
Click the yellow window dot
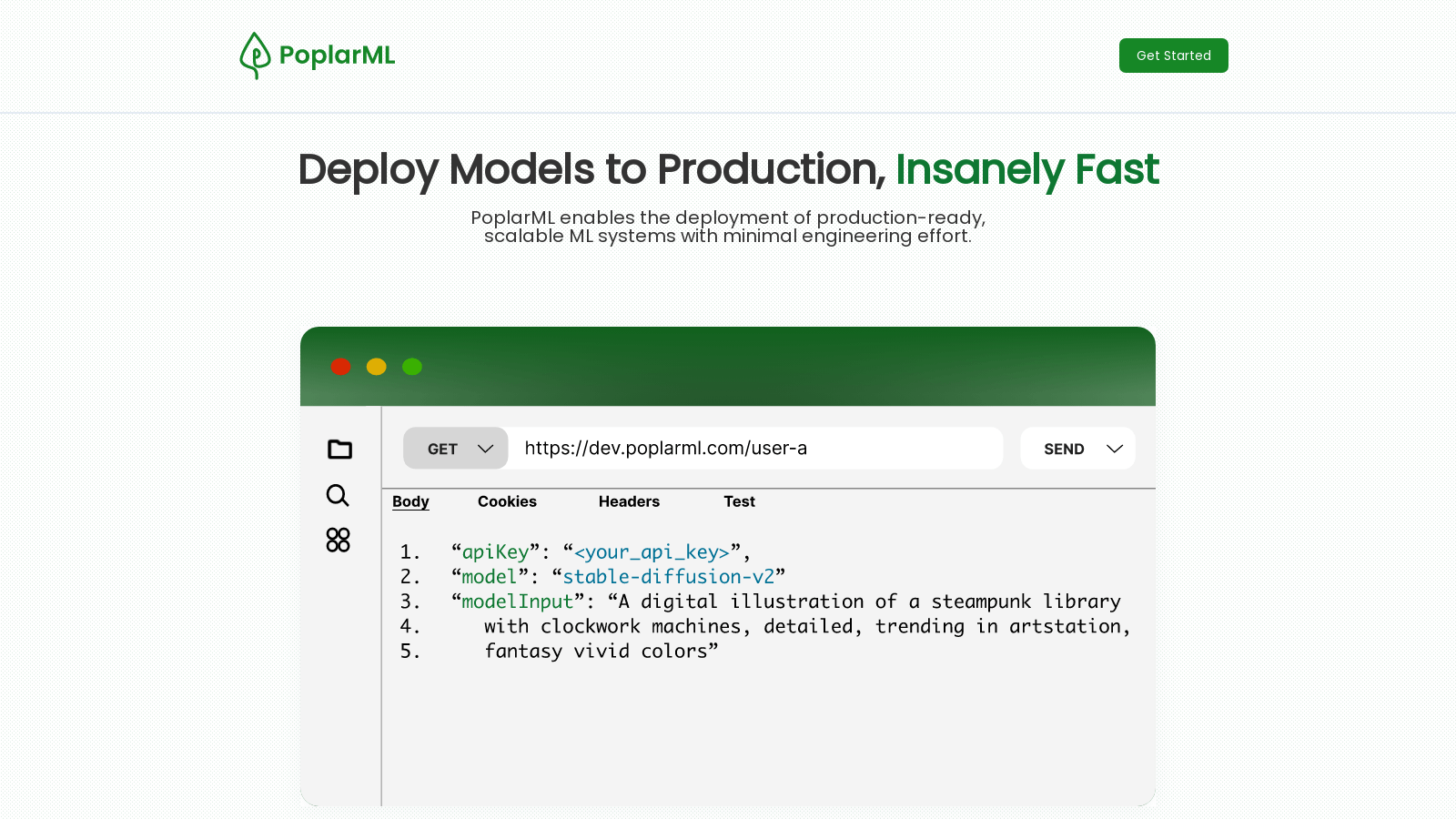[x=377, y=367]
